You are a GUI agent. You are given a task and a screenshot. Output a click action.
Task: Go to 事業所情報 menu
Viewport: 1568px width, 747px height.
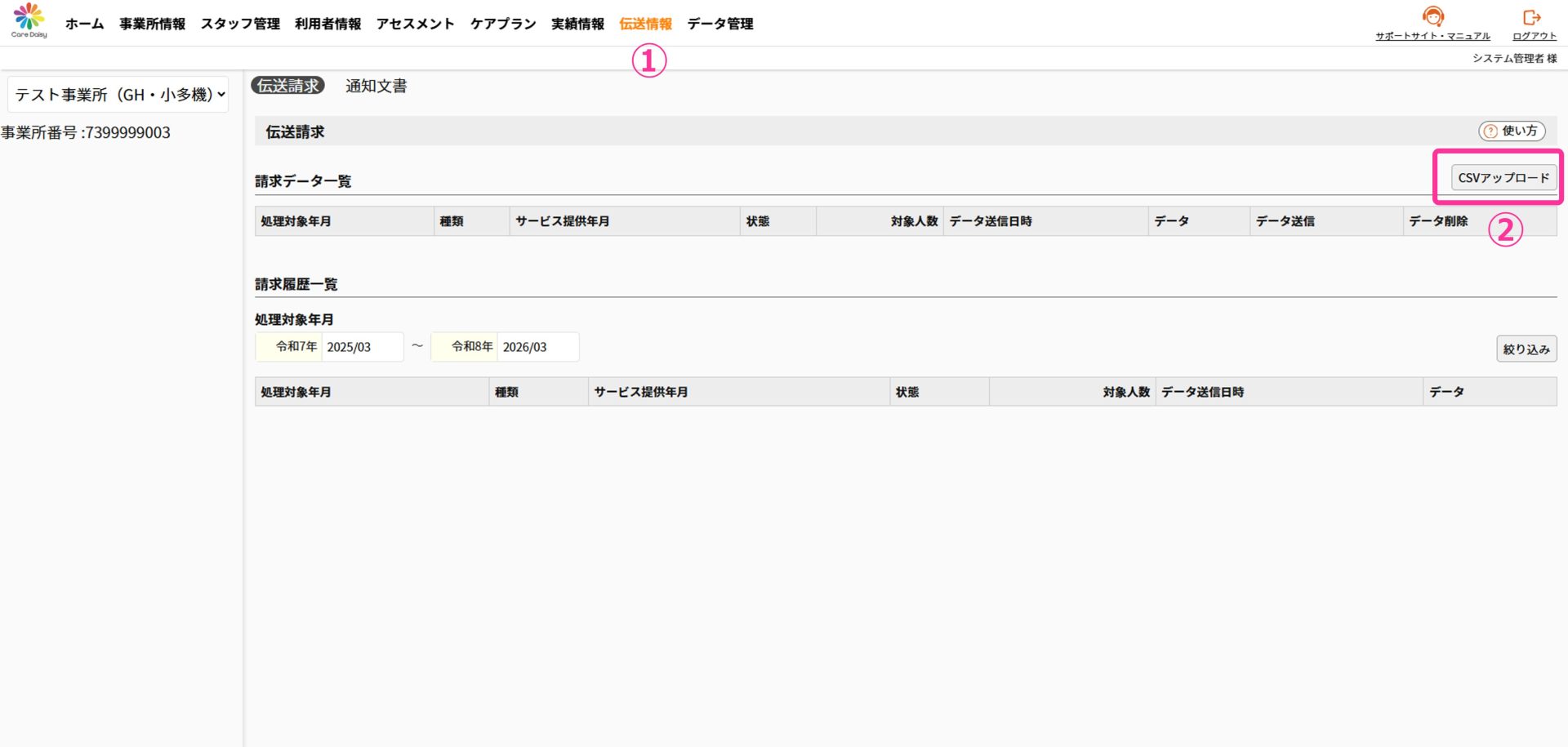pos(152,24)
